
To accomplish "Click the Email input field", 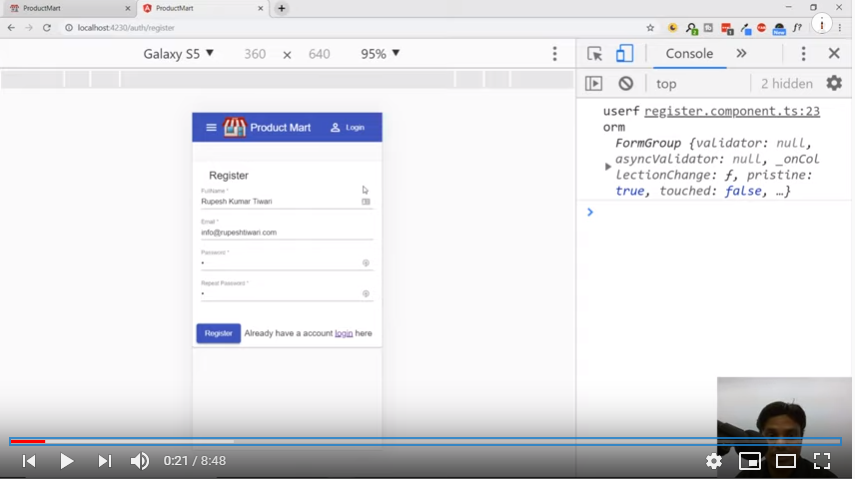I will [286, 232].
